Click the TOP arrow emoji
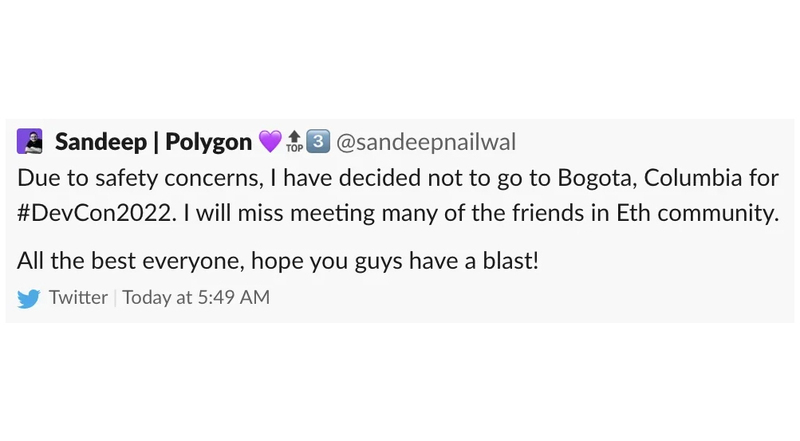 294,141
